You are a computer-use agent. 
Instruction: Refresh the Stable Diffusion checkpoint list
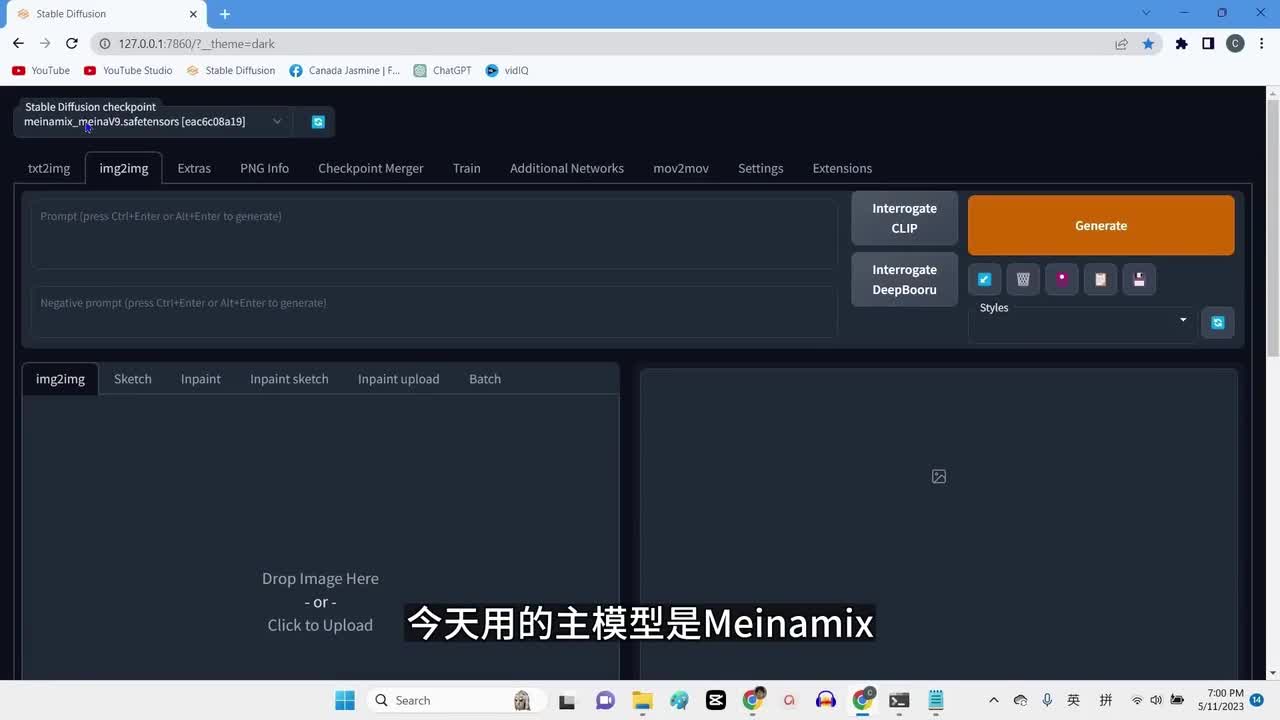click(318, 122)
